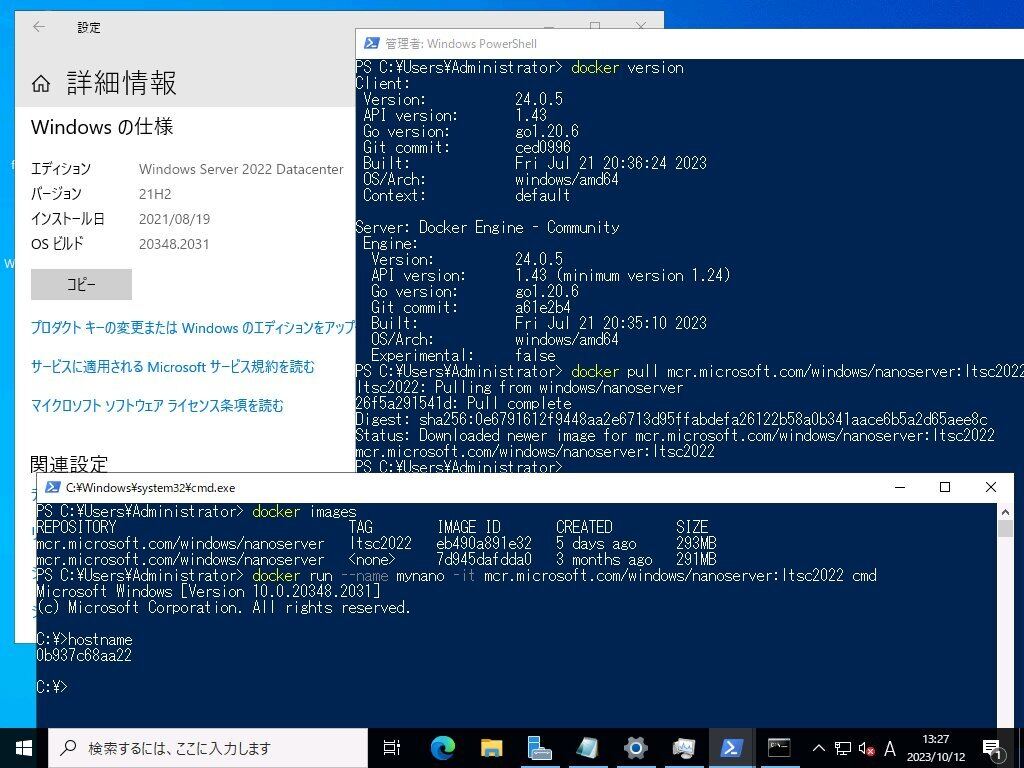
Task: Click the 26f5a291541d Pull complete line
Action: click(463, 404)
